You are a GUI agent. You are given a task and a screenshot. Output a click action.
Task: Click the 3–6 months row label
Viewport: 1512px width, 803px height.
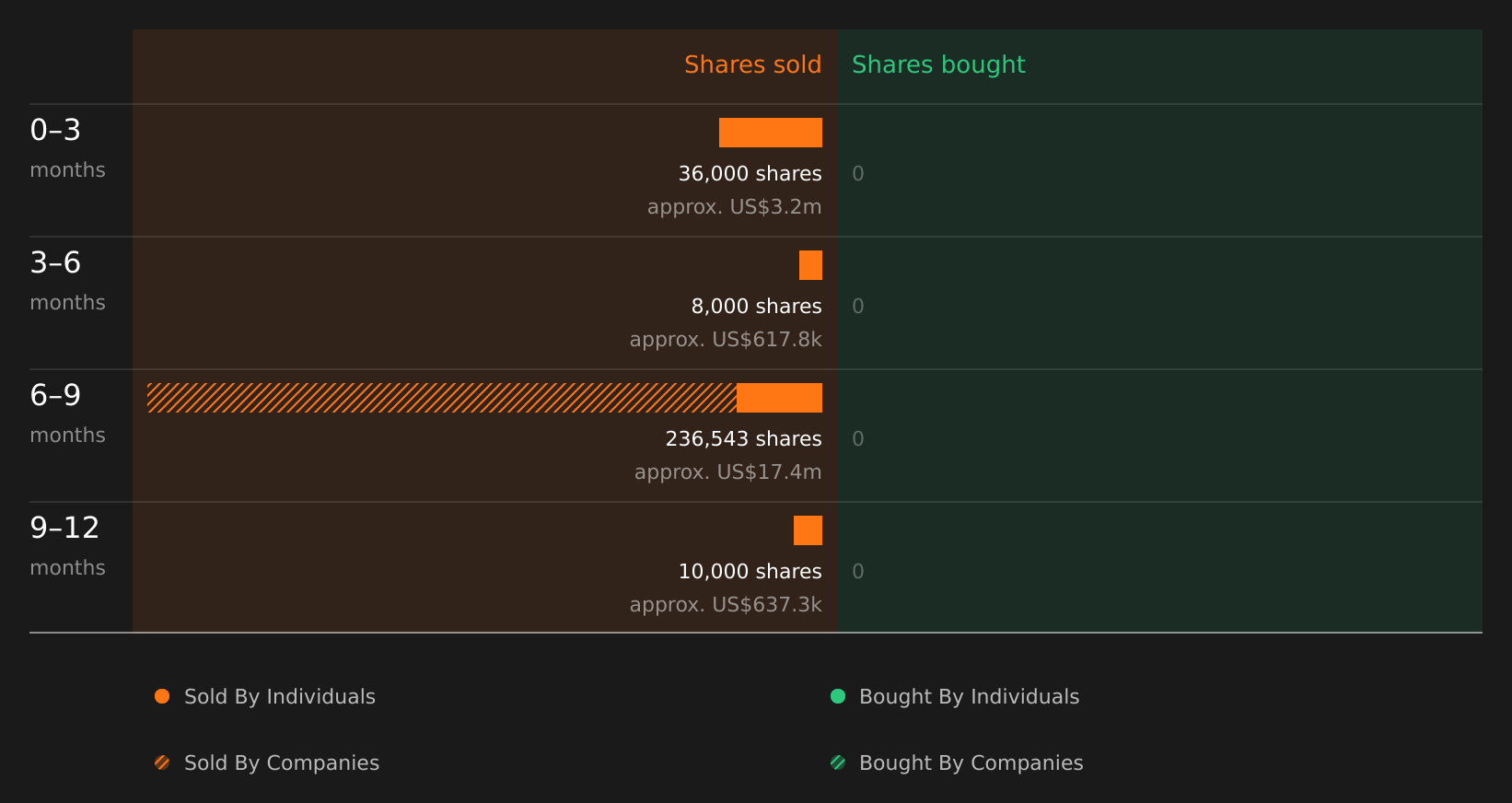tap(67, 281)
